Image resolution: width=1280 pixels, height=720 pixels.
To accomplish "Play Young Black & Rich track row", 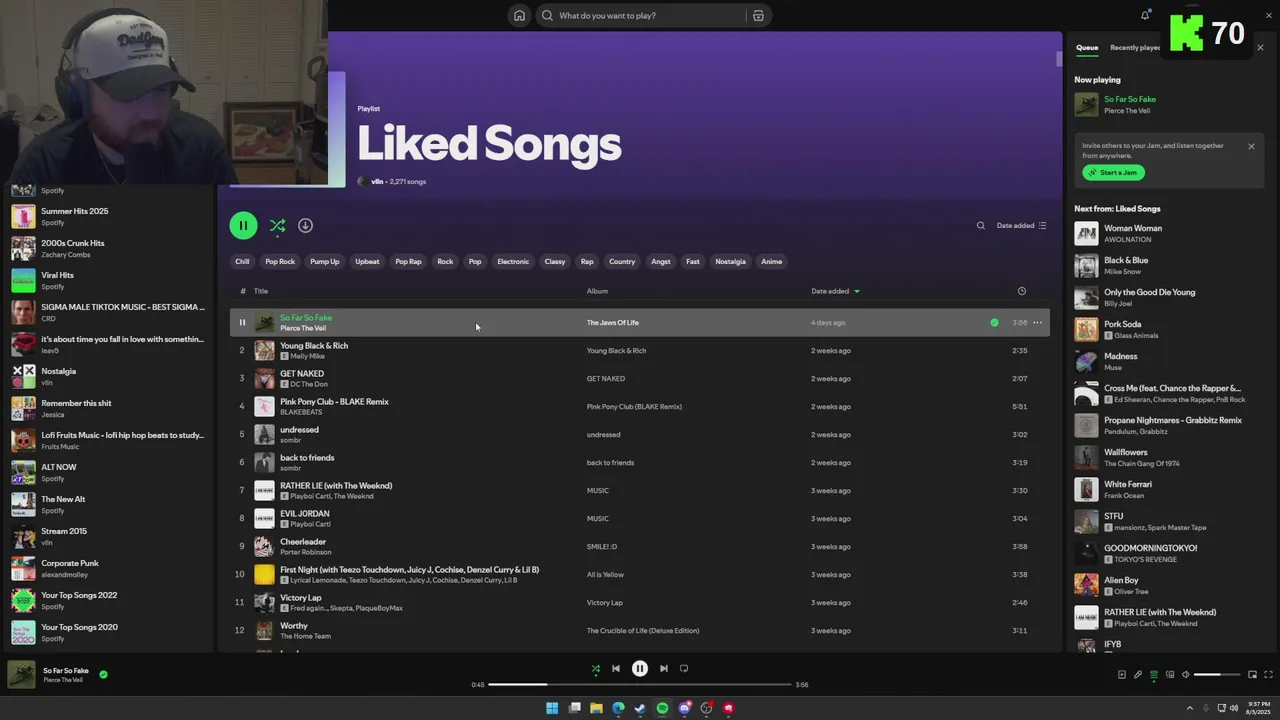I will [640, 350].
